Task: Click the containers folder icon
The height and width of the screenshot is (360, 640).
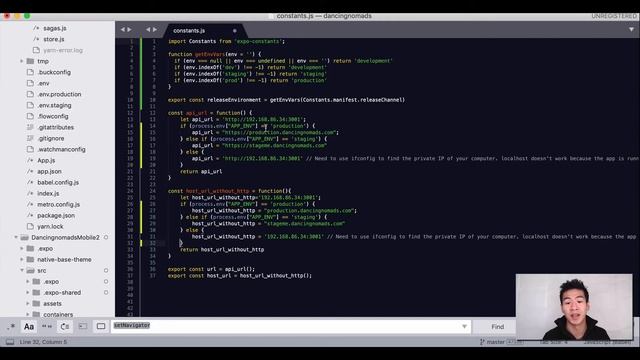Action: click(36, 314)
